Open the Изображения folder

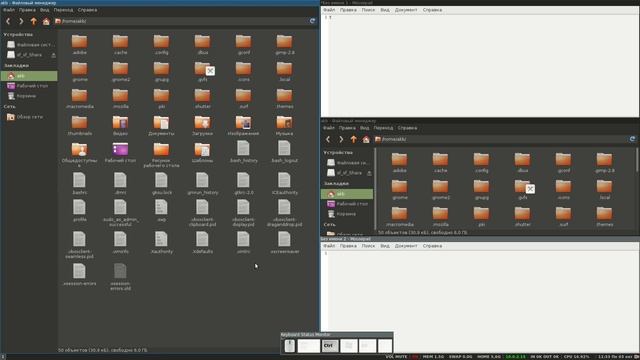[x=243, y=125]
